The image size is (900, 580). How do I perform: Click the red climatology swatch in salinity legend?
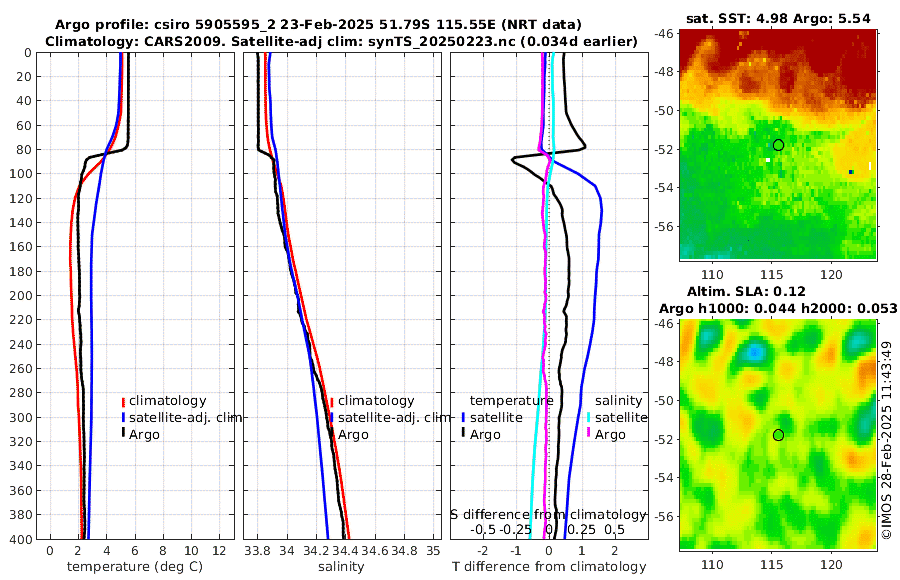pos(332,401)
